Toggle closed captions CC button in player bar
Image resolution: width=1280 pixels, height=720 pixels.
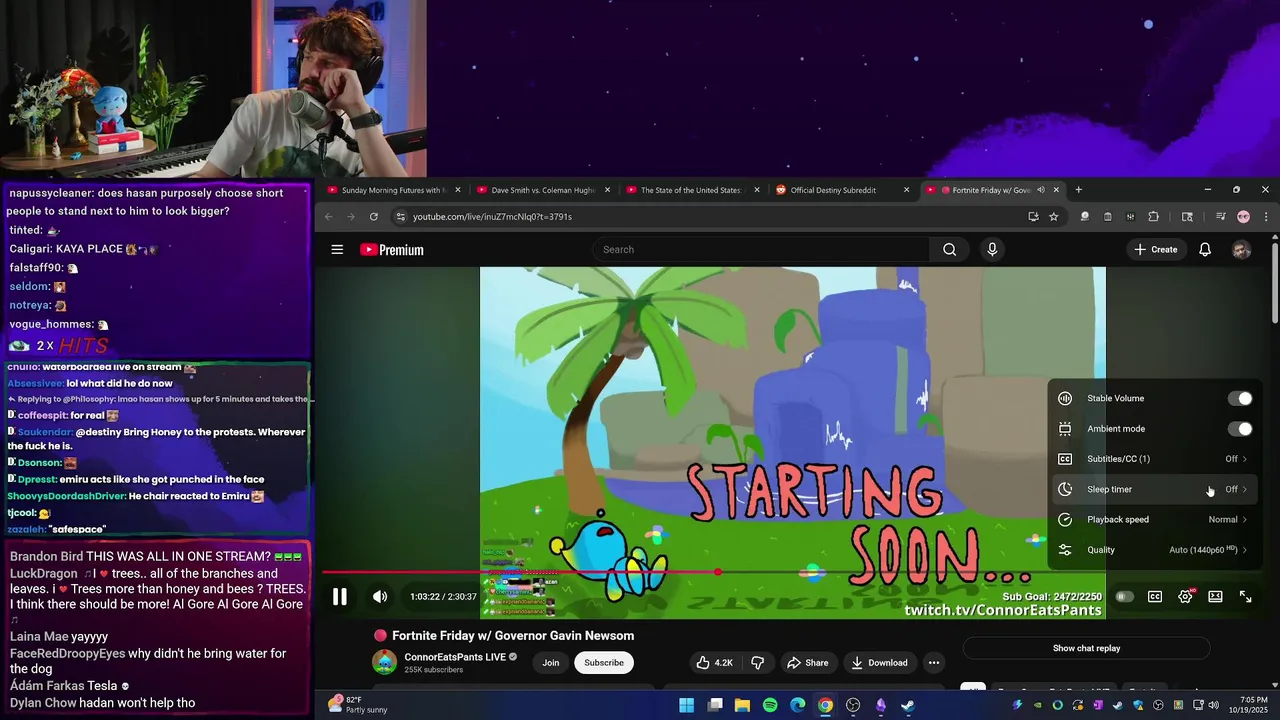tap(1155, 597)
